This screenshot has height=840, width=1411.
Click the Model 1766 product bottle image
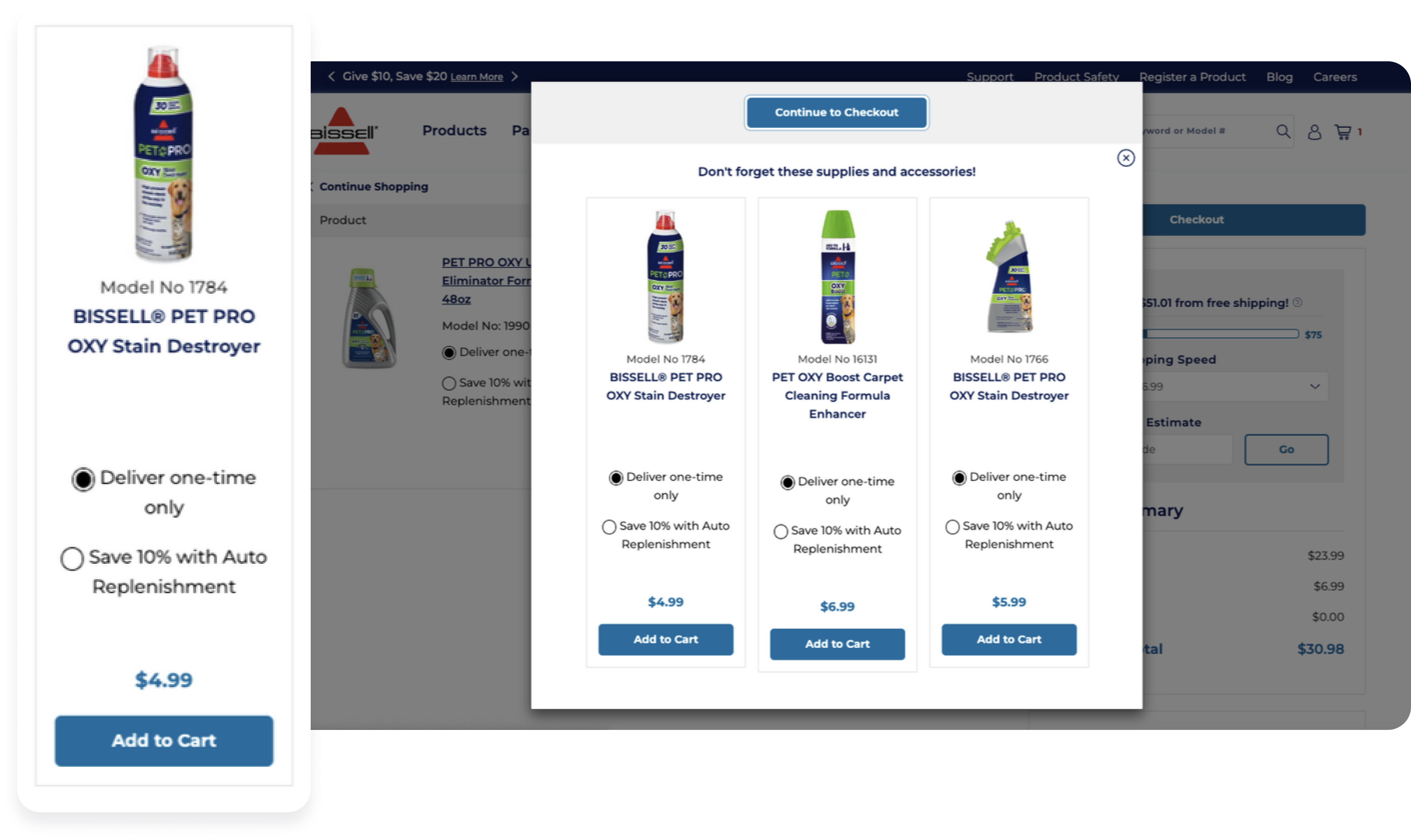pos(1008,277)
